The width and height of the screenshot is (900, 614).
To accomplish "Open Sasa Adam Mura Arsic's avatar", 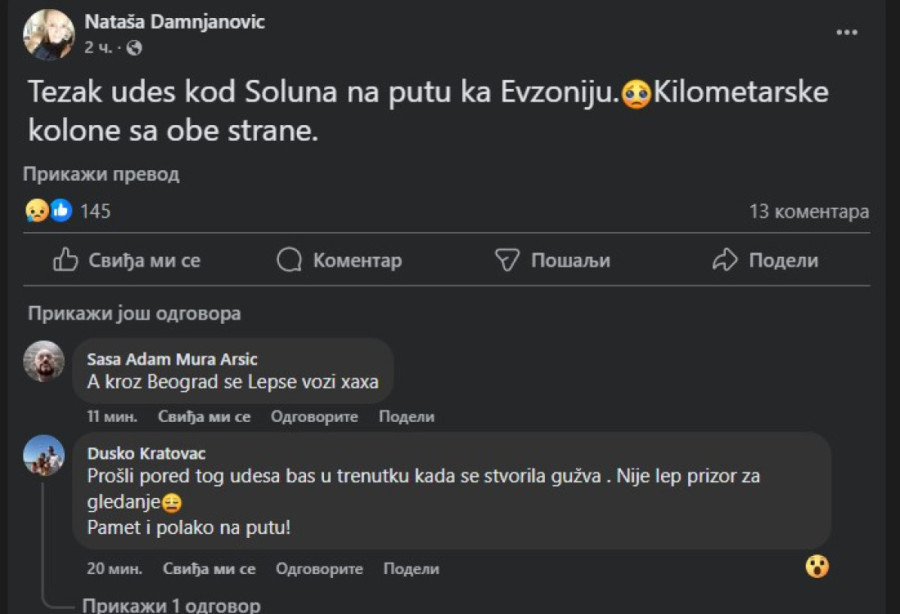I will [44, 361].
